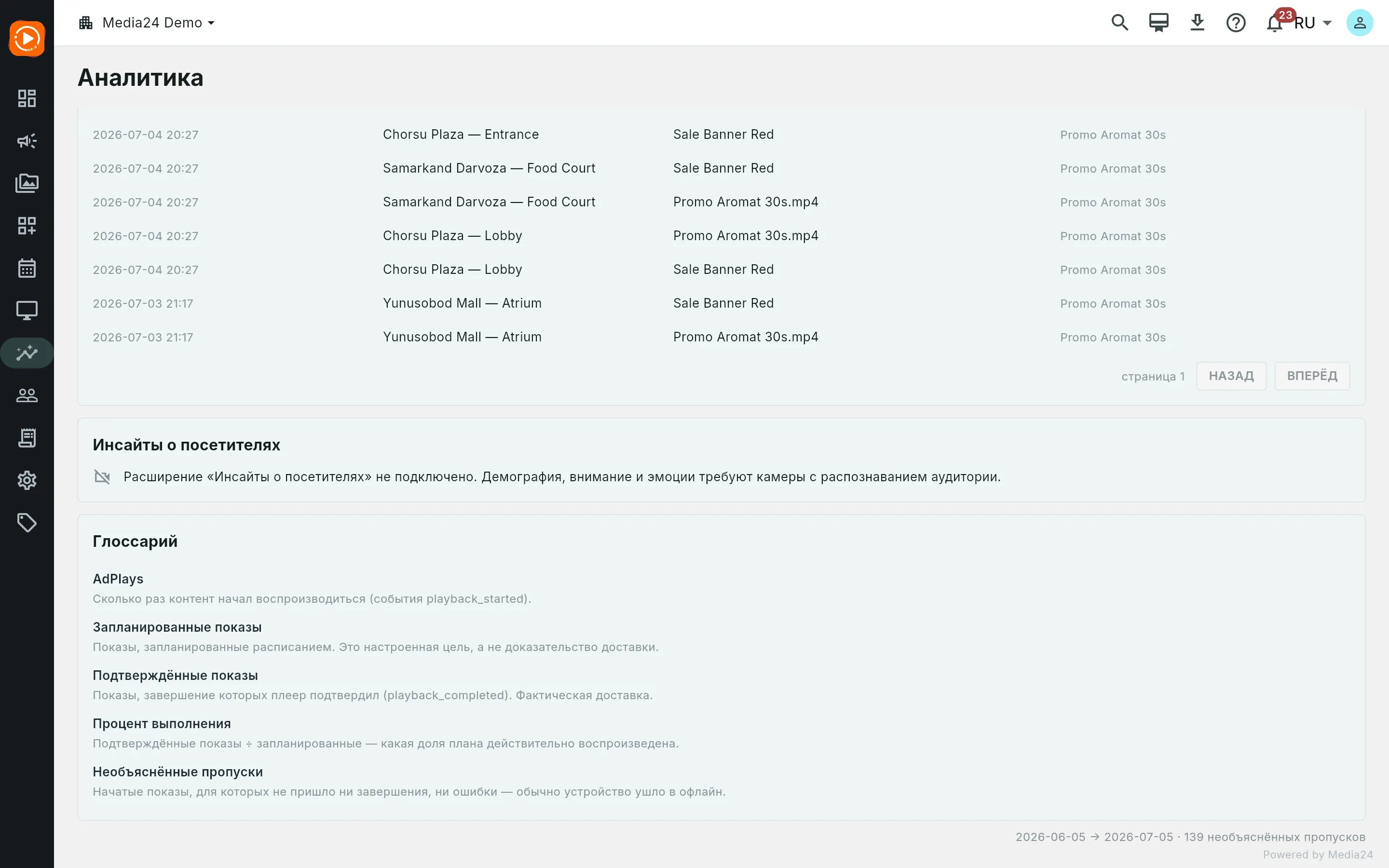Viewport: 1389px width, 868px height.
Task: Click Promo Aromat 30s.mp4 in Chorsu Plaza — Lobby row
Action: pos(746,236)
